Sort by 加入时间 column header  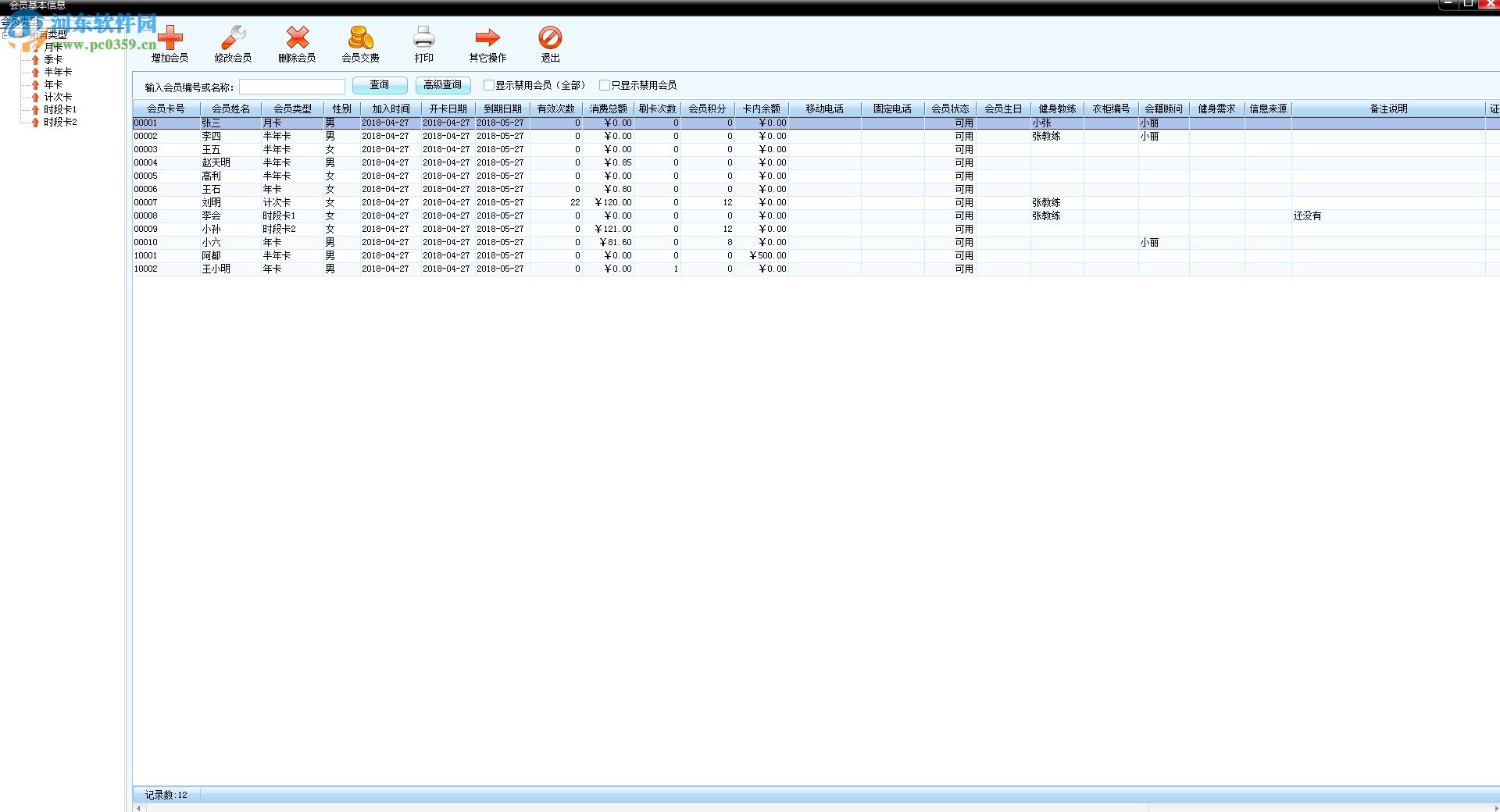(x=391, y=109)
